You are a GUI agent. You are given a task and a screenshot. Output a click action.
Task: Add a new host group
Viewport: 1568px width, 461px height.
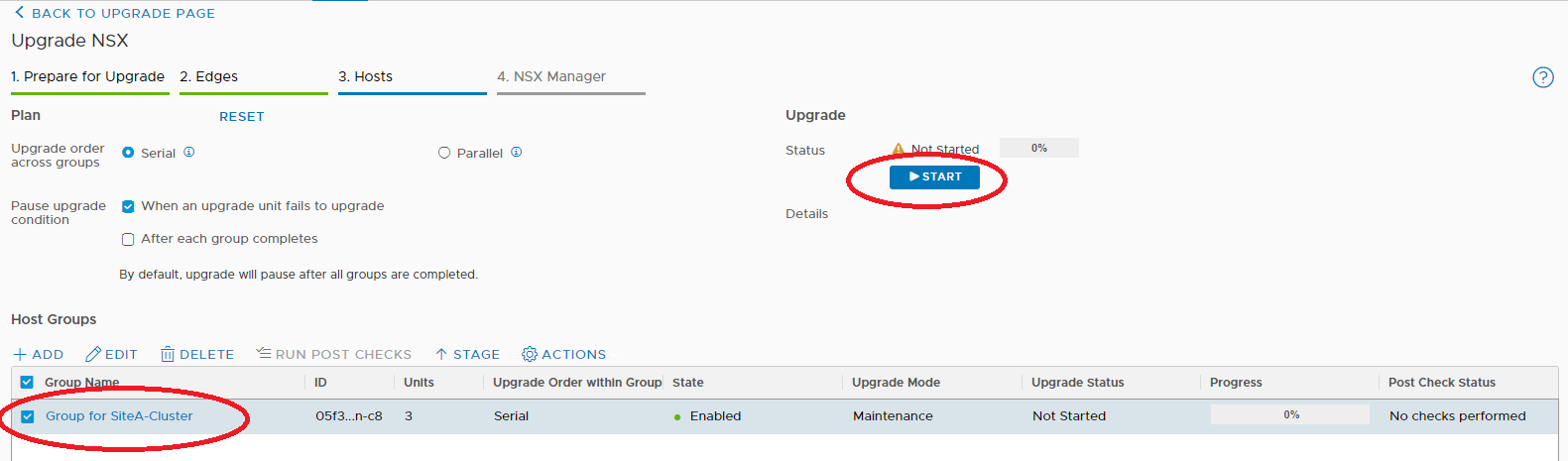39,354
